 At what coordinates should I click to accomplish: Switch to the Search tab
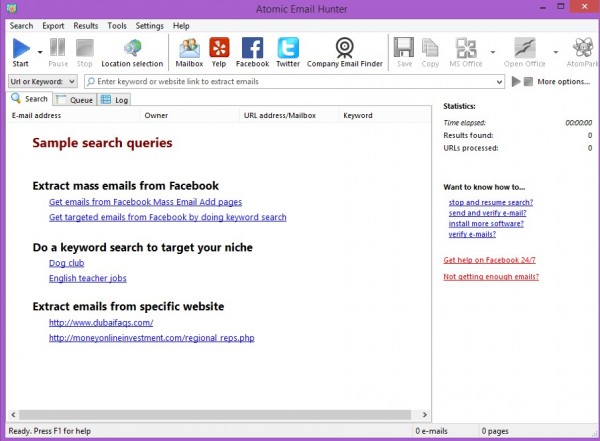point(29,99)
